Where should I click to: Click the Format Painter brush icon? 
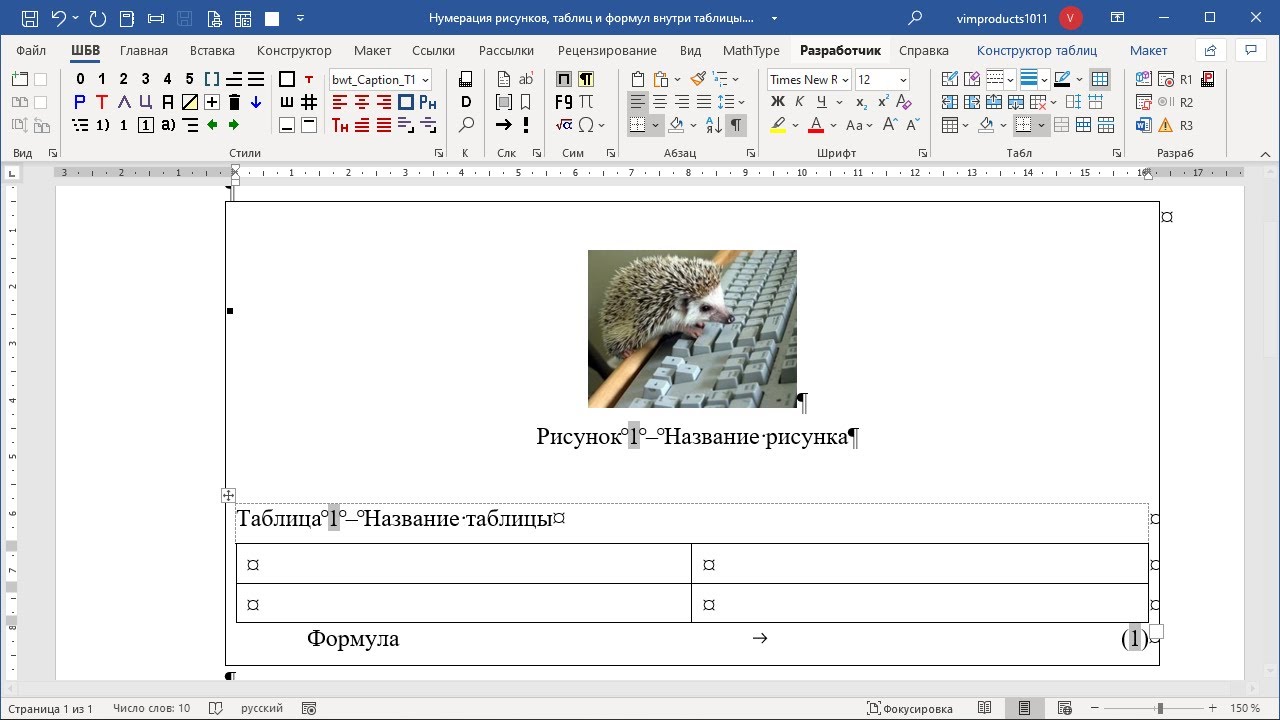pos(698,79)
